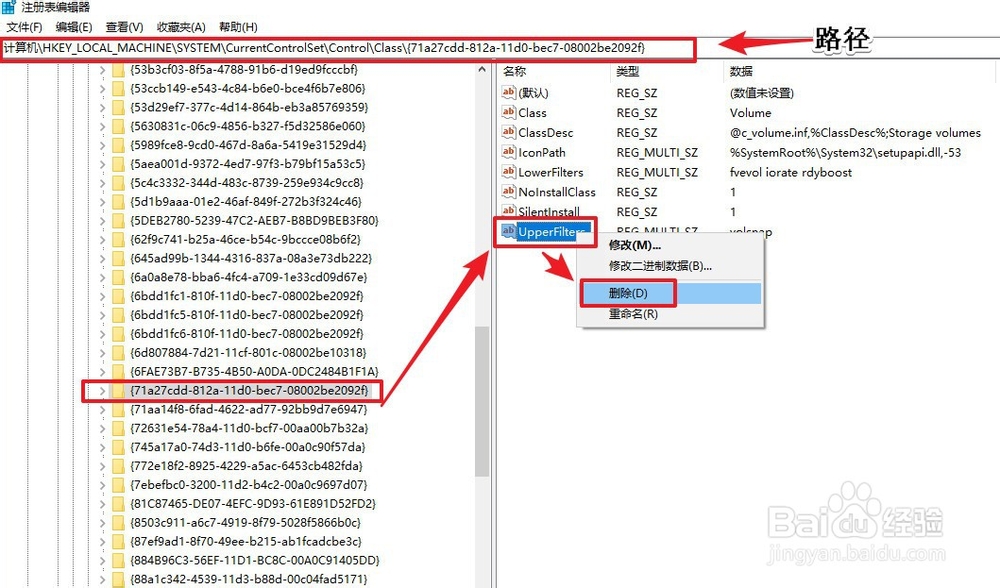Expand the {53d29ef7-377c-4d14-864b-eb3a85769359} key

[x=103, y=108]
